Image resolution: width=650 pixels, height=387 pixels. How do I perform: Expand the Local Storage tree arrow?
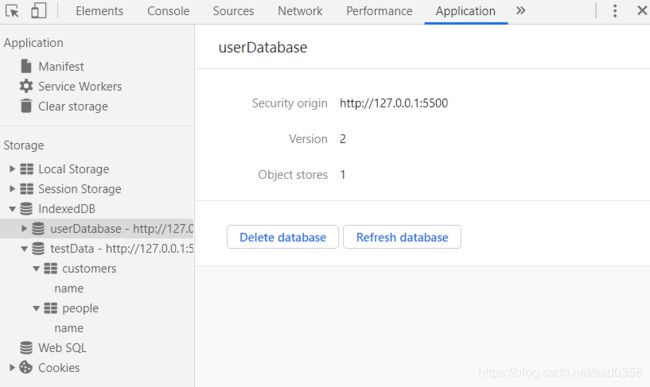[x=12, y=169]
